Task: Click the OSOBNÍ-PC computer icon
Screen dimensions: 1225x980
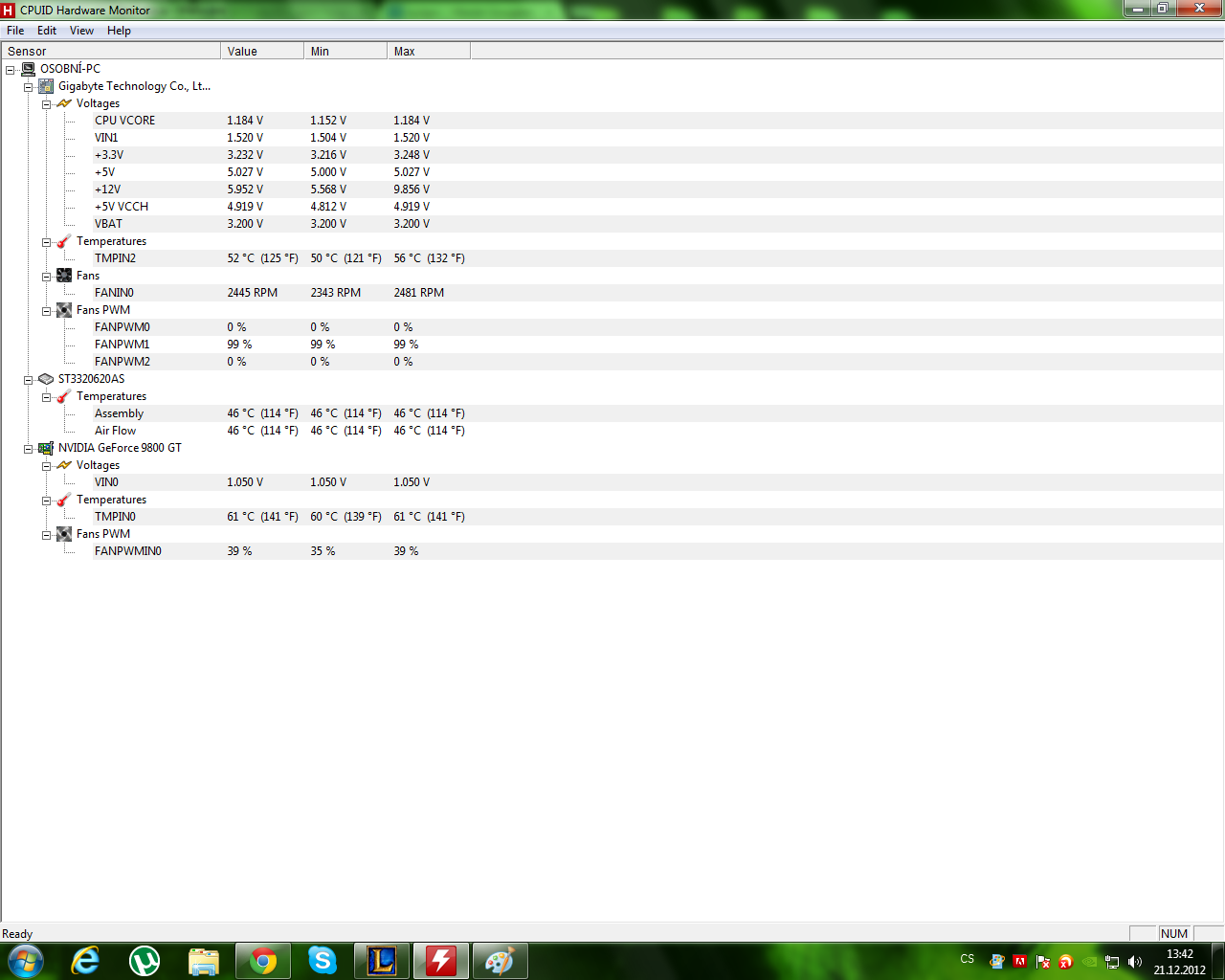Action: pyautogui.click(x=29, y=69)
